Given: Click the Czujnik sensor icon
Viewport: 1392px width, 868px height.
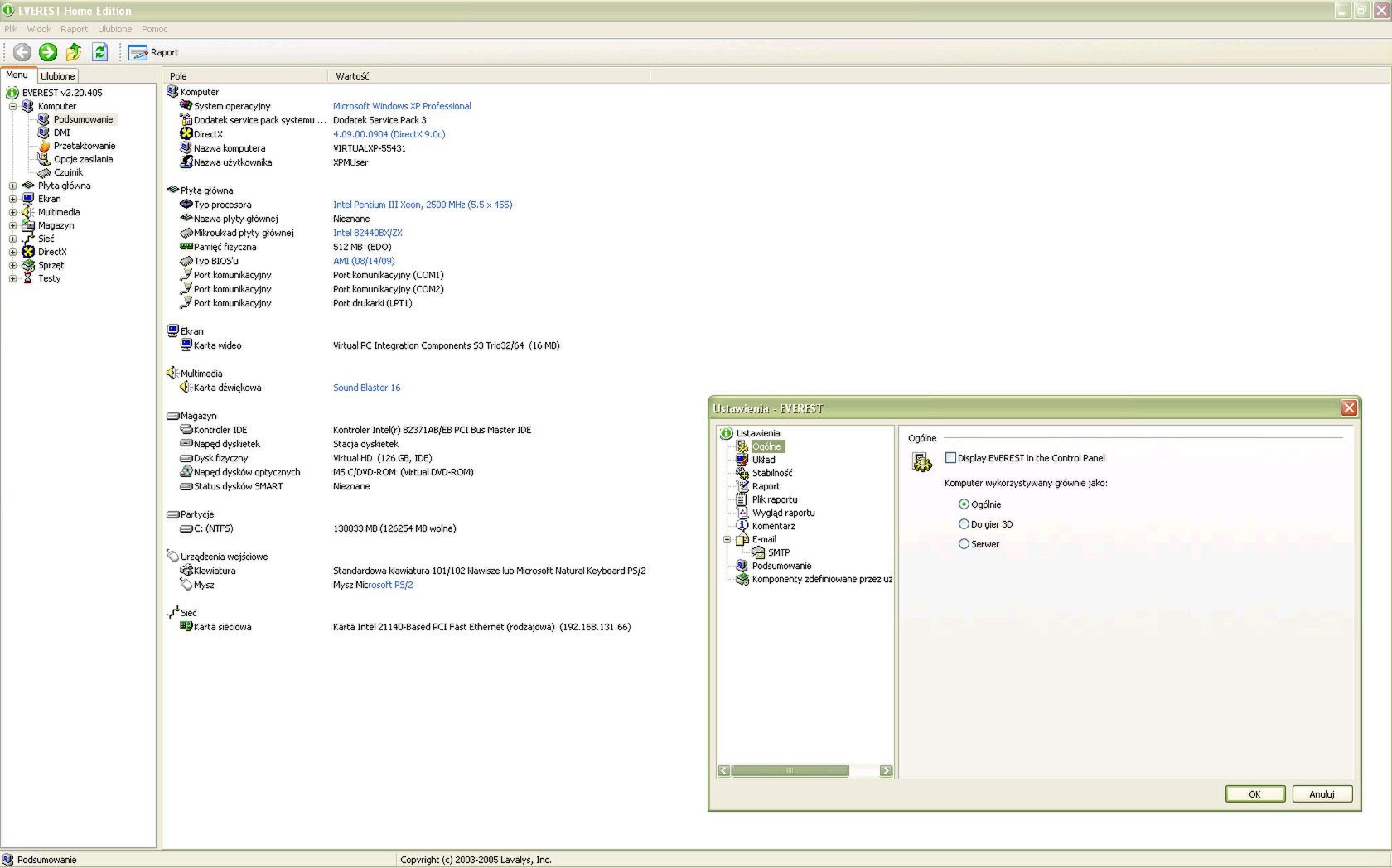Looking at the screenshot, I should pos(44,172).
